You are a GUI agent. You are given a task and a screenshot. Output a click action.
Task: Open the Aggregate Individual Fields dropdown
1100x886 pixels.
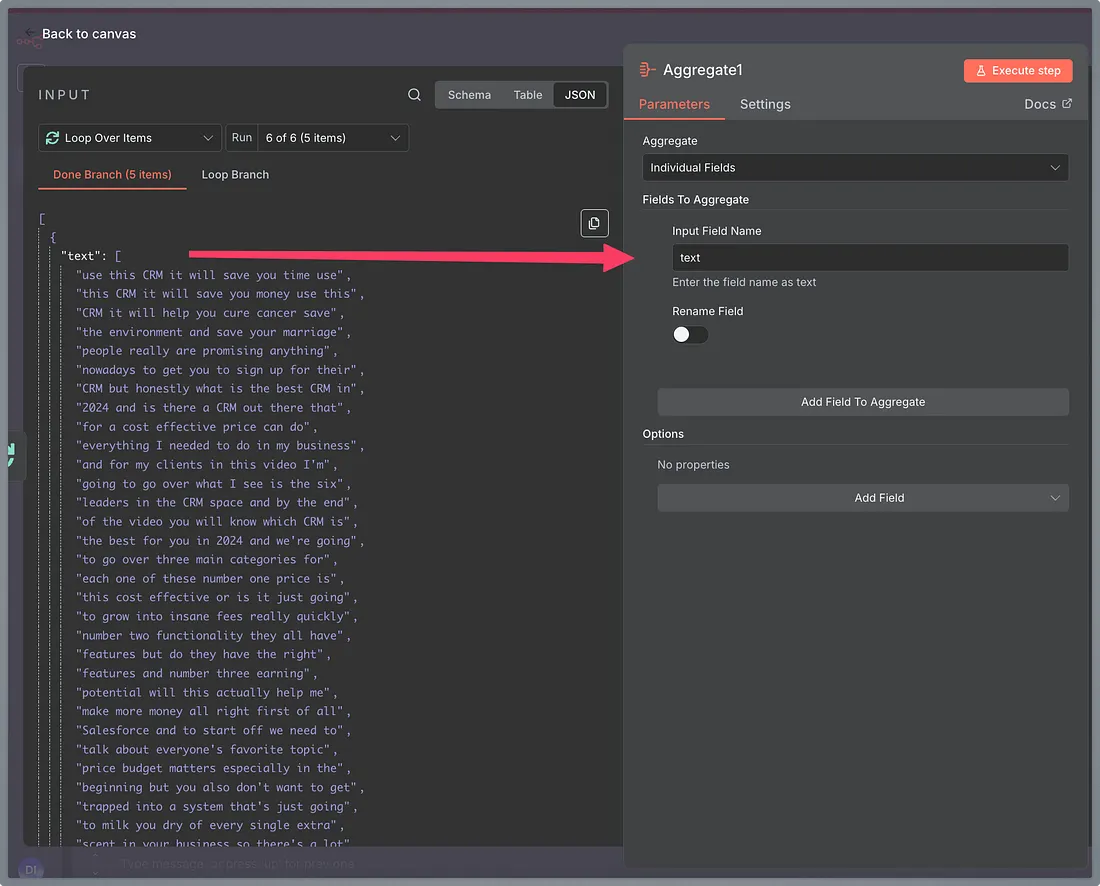point(855,168)
